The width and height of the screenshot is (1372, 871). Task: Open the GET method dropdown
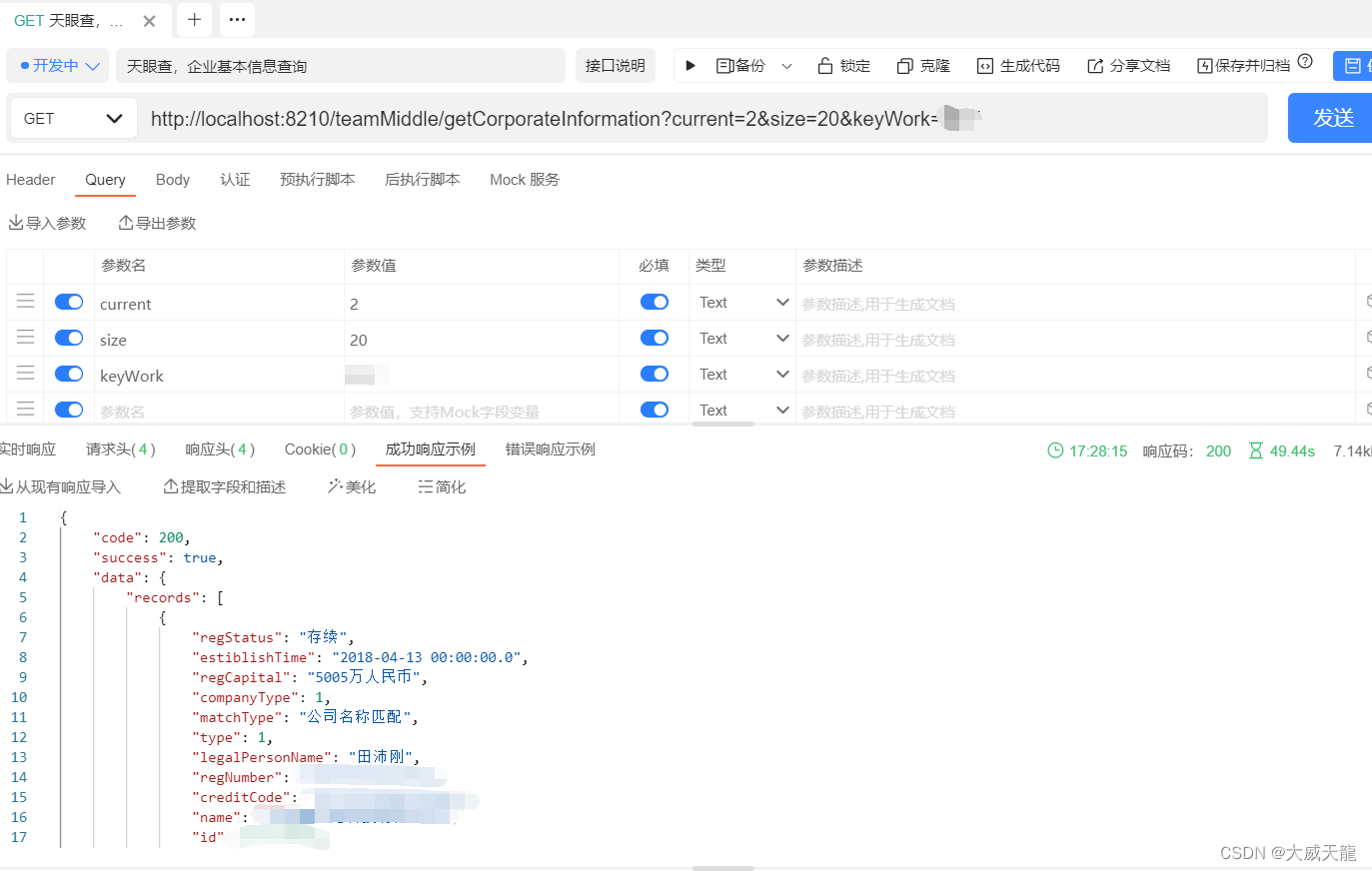[73, 119]
